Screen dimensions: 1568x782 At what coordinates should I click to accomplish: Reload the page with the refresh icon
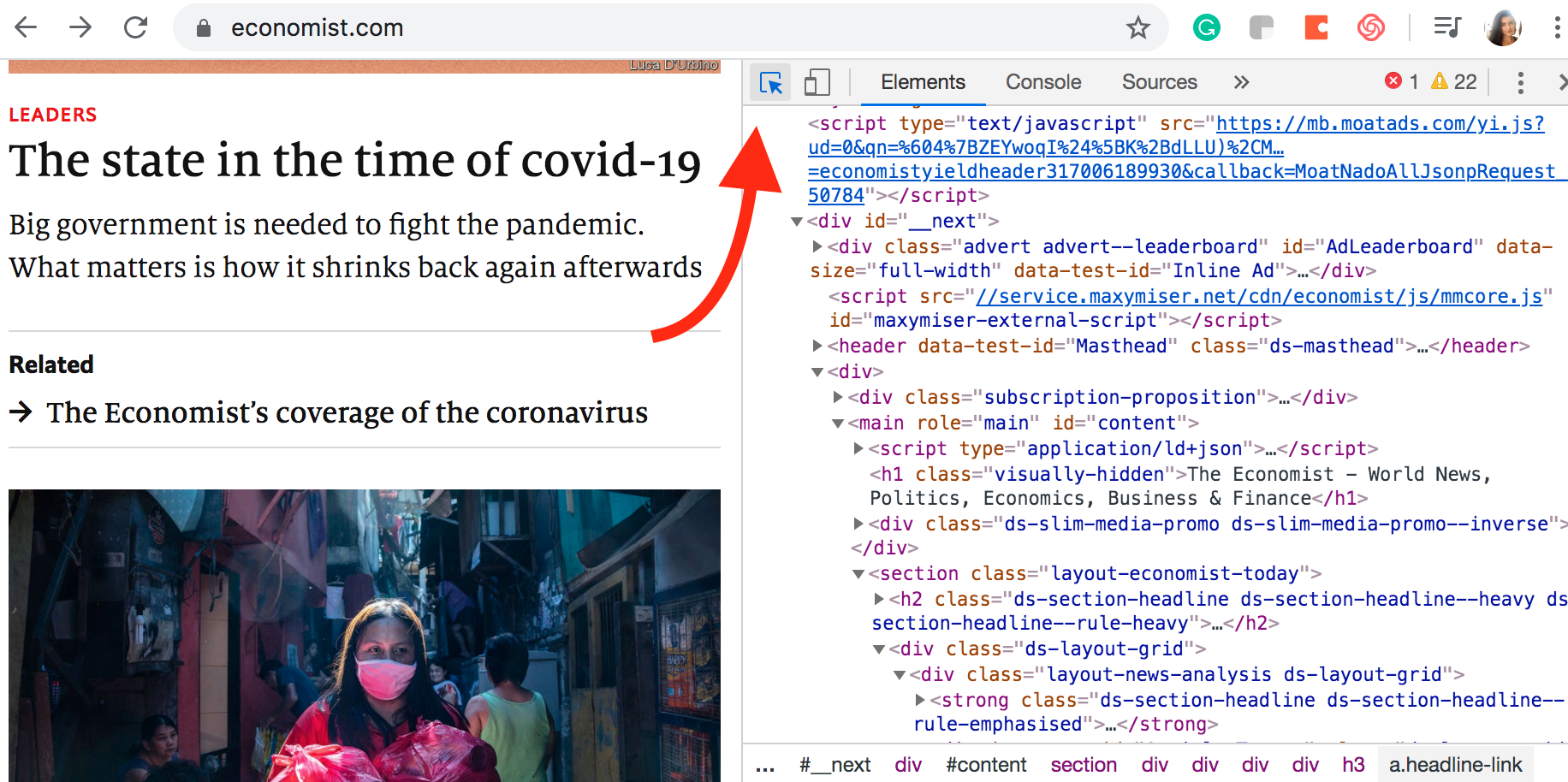135,27
